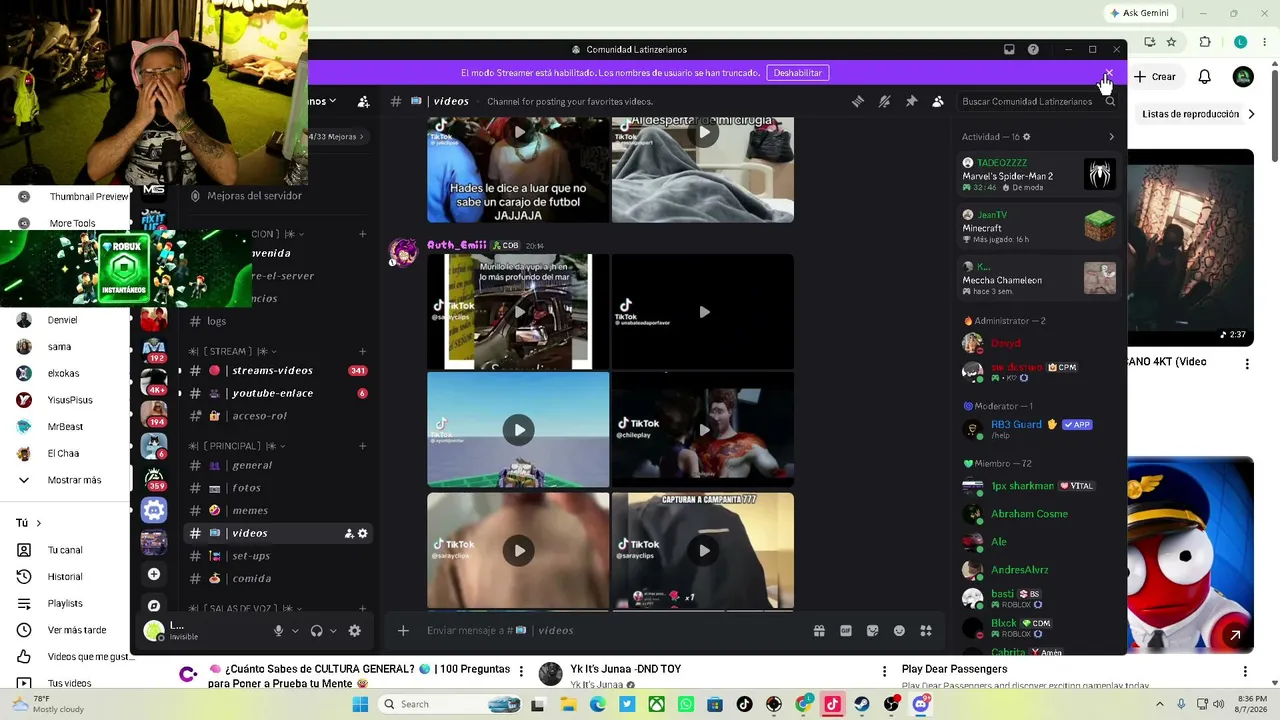Open the emoji picker
Screen dimensions: 1280x720
899,630
